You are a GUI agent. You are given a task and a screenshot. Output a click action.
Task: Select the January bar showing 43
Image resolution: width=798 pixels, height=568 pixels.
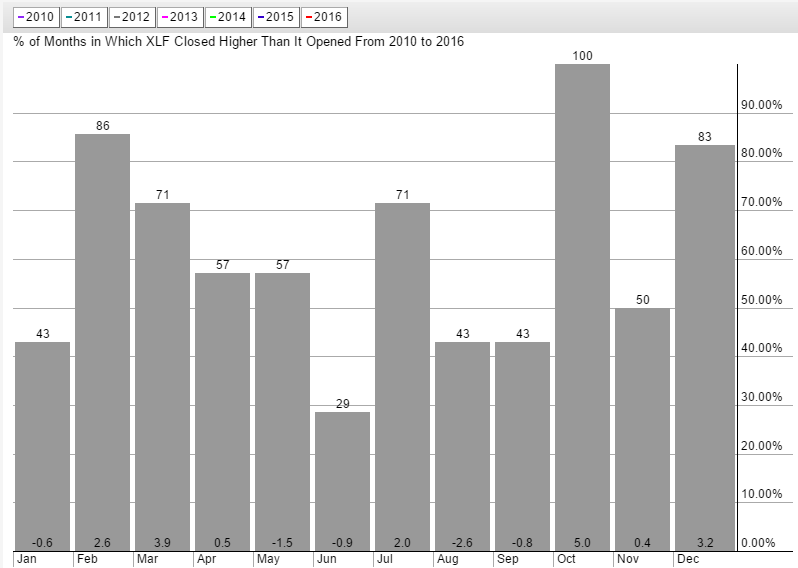click(42, 446)
